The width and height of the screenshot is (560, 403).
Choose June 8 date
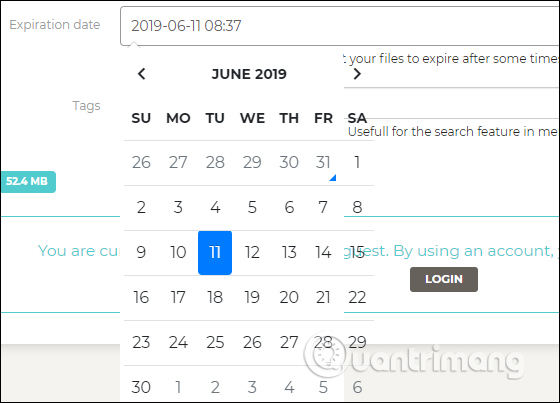357,208
